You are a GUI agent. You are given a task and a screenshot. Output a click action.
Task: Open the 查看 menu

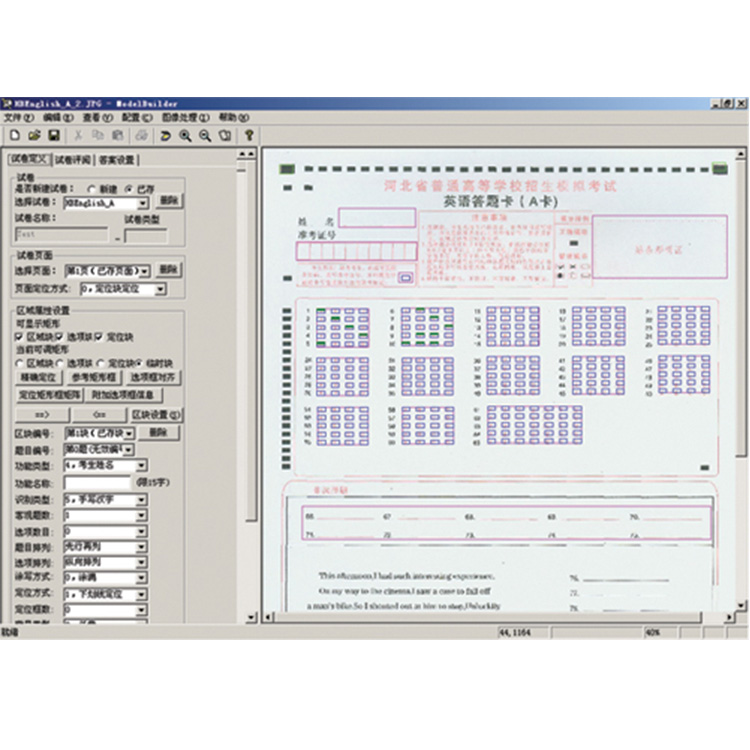tap(98, 117)
